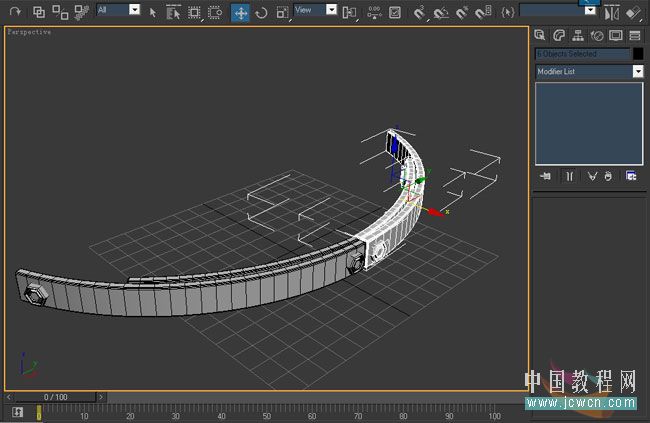Click the green Y axis gizmo arrow

pyautogui.click(x=421, y=180)
